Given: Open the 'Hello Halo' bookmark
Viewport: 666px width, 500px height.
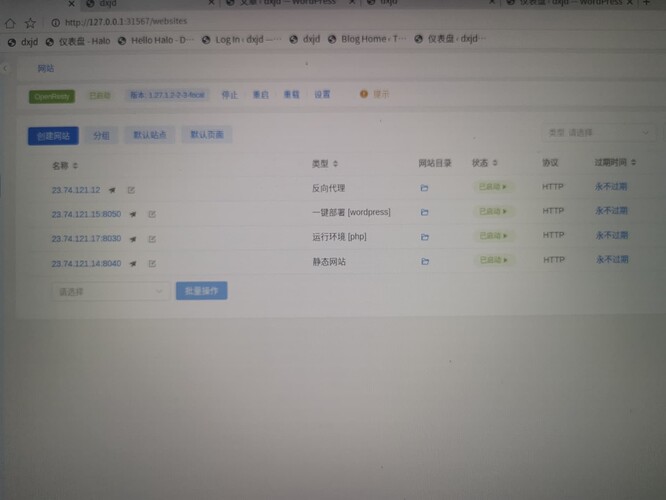Looking at the screenshot, I should point(158,41).
